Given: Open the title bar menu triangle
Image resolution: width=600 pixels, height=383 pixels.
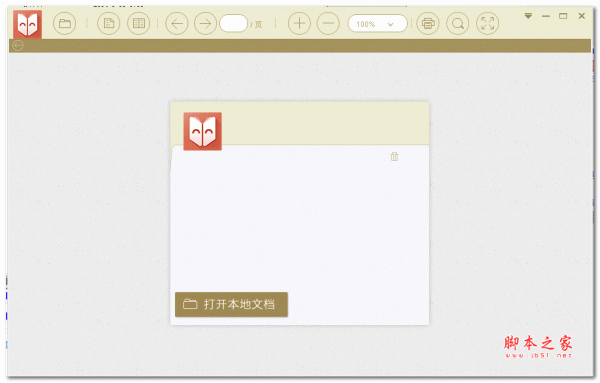Looking at the screenshot, I should click(x=528, y=16).
